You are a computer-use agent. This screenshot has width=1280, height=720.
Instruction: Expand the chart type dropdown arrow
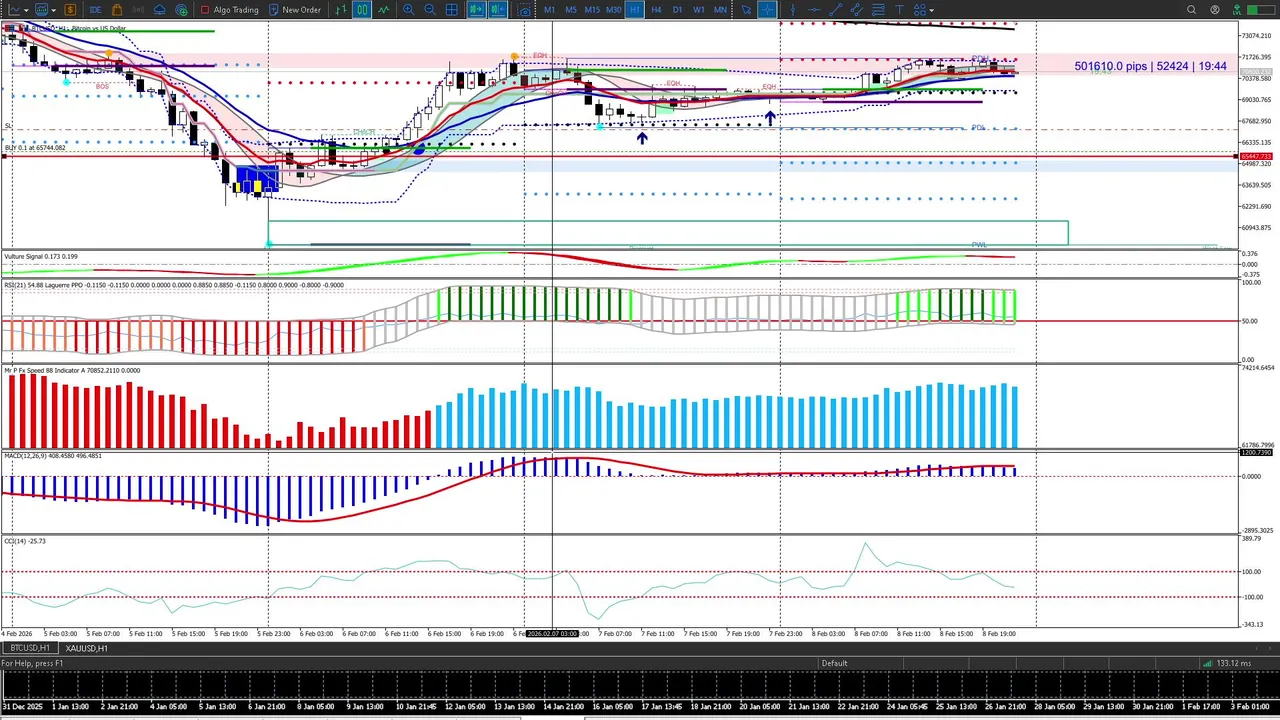click(26, 10)
